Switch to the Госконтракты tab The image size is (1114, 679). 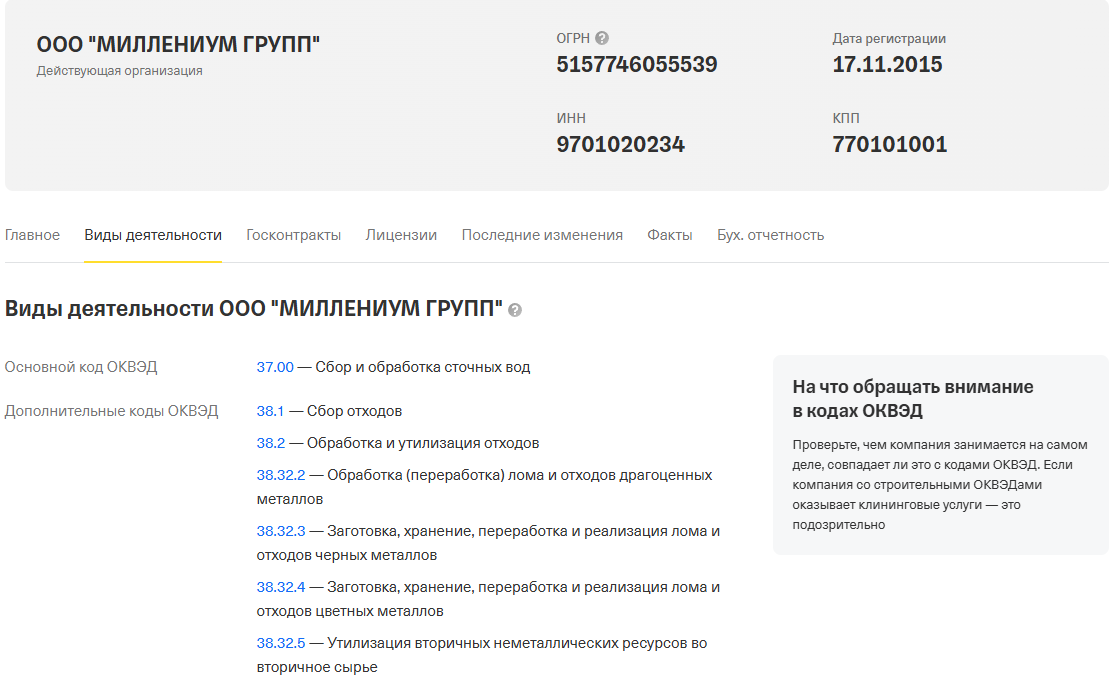tap(293, 235)
